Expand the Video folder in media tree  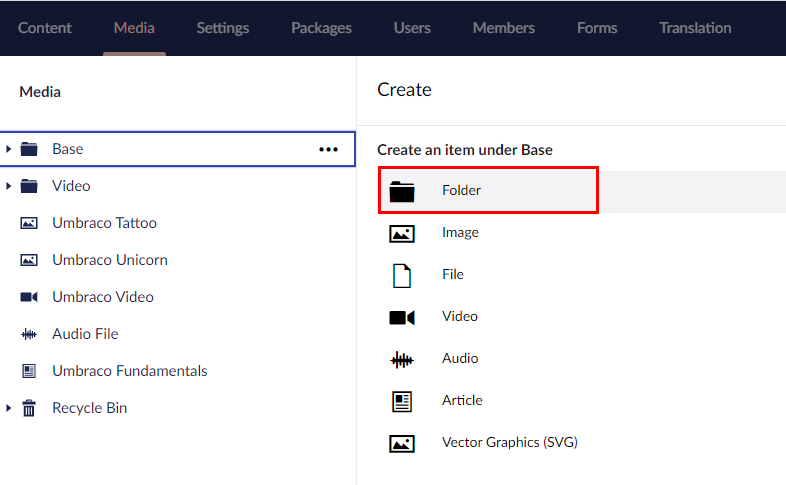tap(9, 186)
